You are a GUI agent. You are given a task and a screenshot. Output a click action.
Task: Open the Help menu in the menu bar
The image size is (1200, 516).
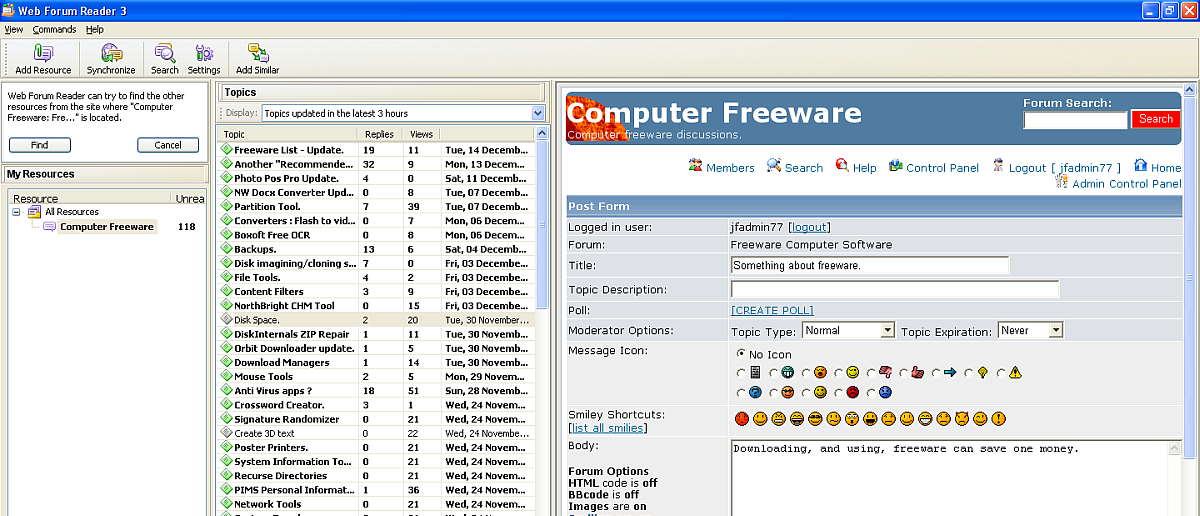point(94,29)
